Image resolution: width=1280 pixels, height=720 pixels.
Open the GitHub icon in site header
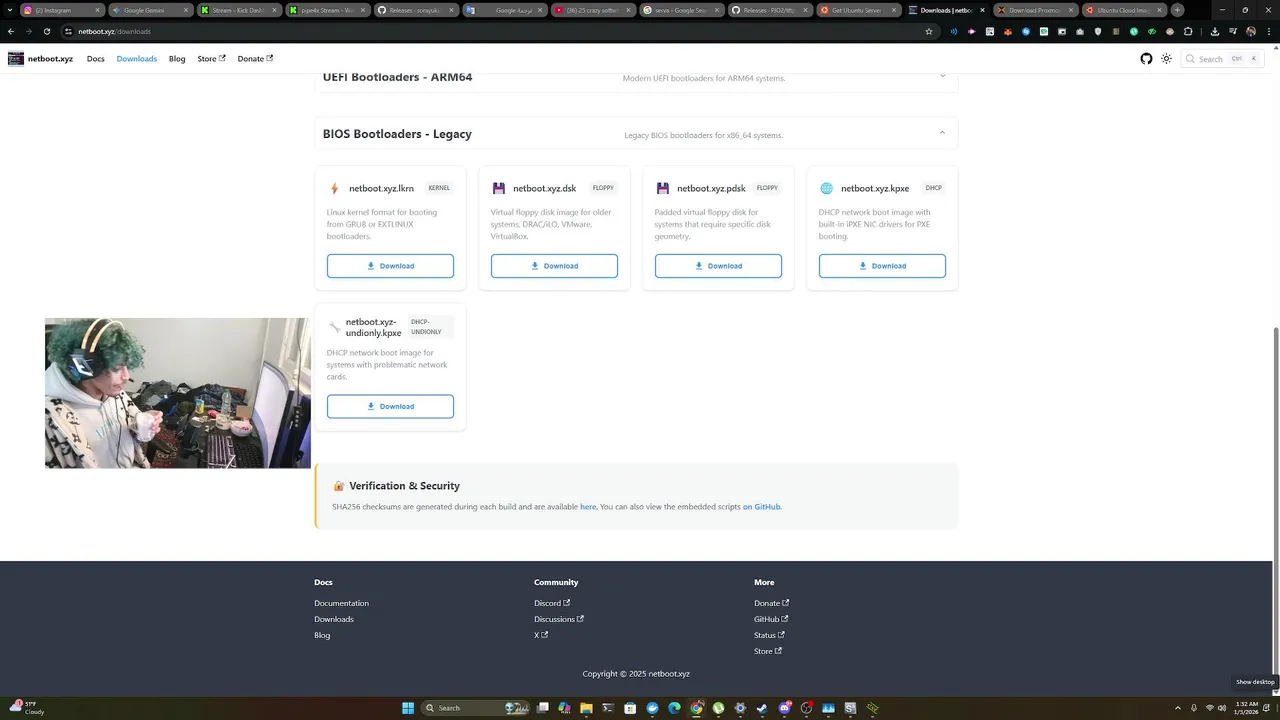(1146, 59)
